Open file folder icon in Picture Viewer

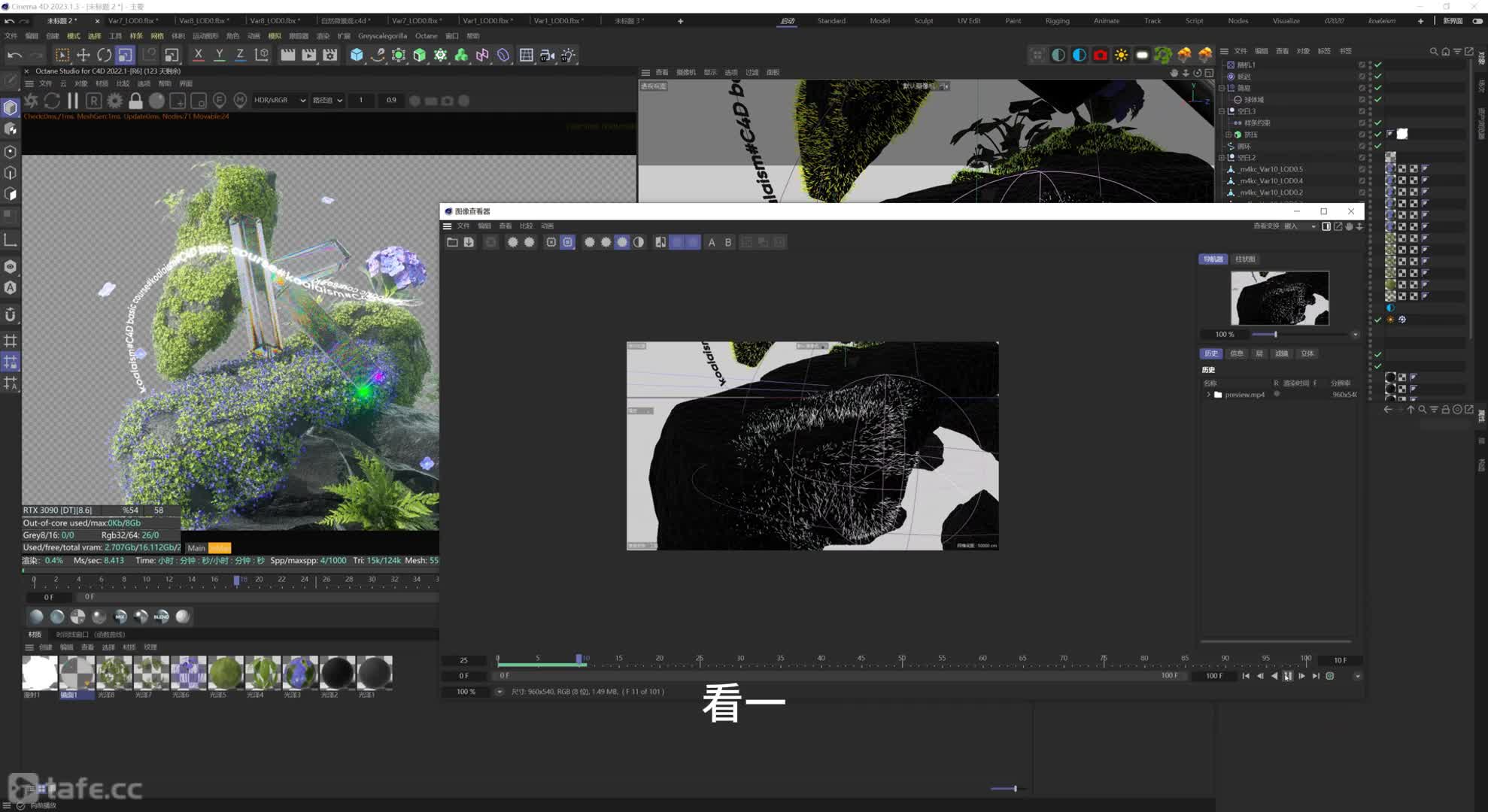452,242
